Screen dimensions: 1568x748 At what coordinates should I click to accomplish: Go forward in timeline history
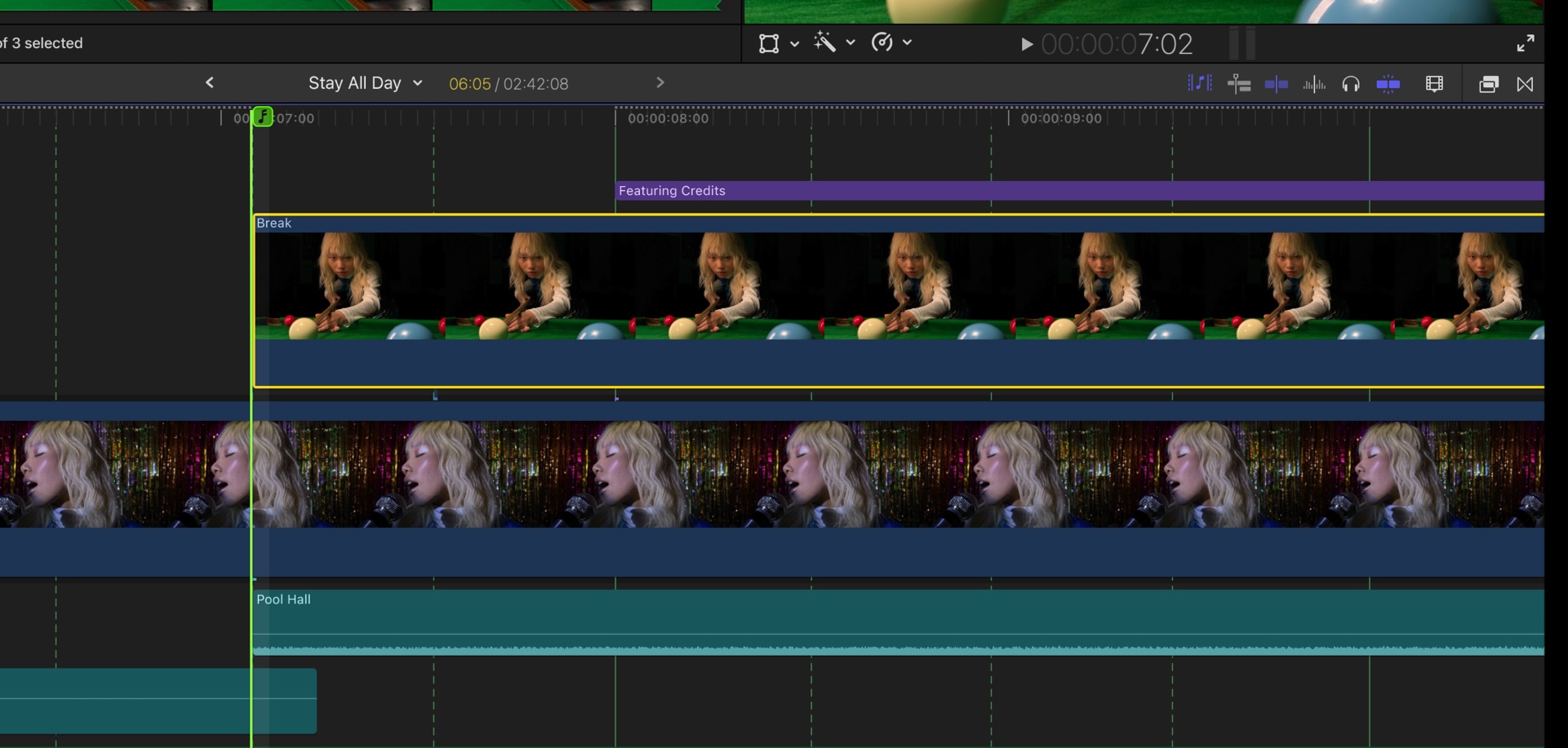coord(660,82)
